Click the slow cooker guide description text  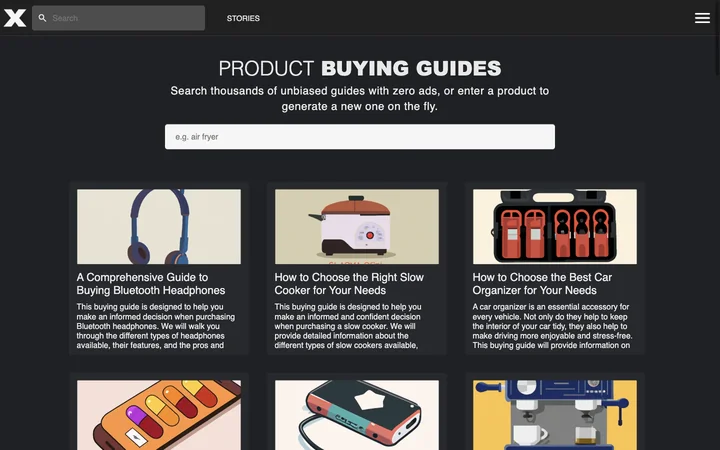(x=348, y=326)
